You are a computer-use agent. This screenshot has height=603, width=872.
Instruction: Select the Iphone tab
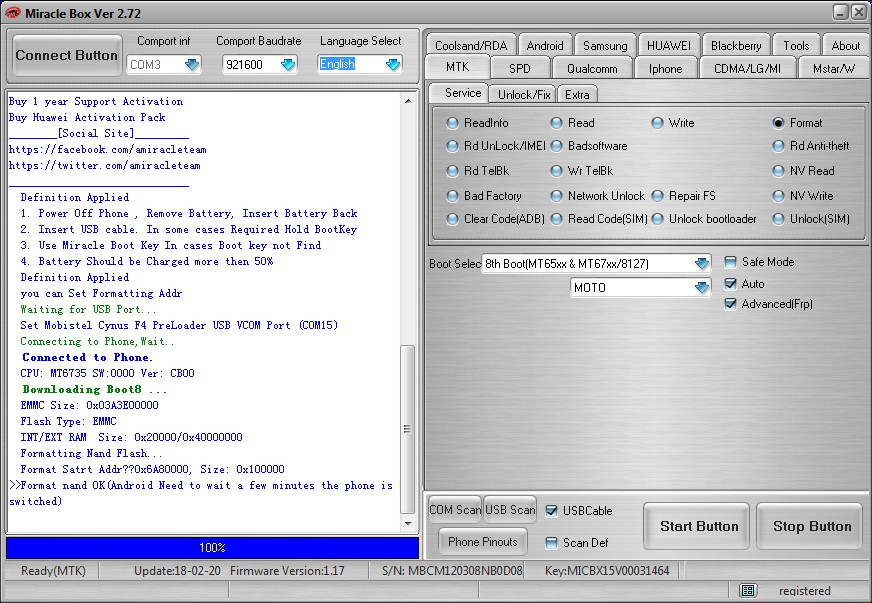[665, 68]
